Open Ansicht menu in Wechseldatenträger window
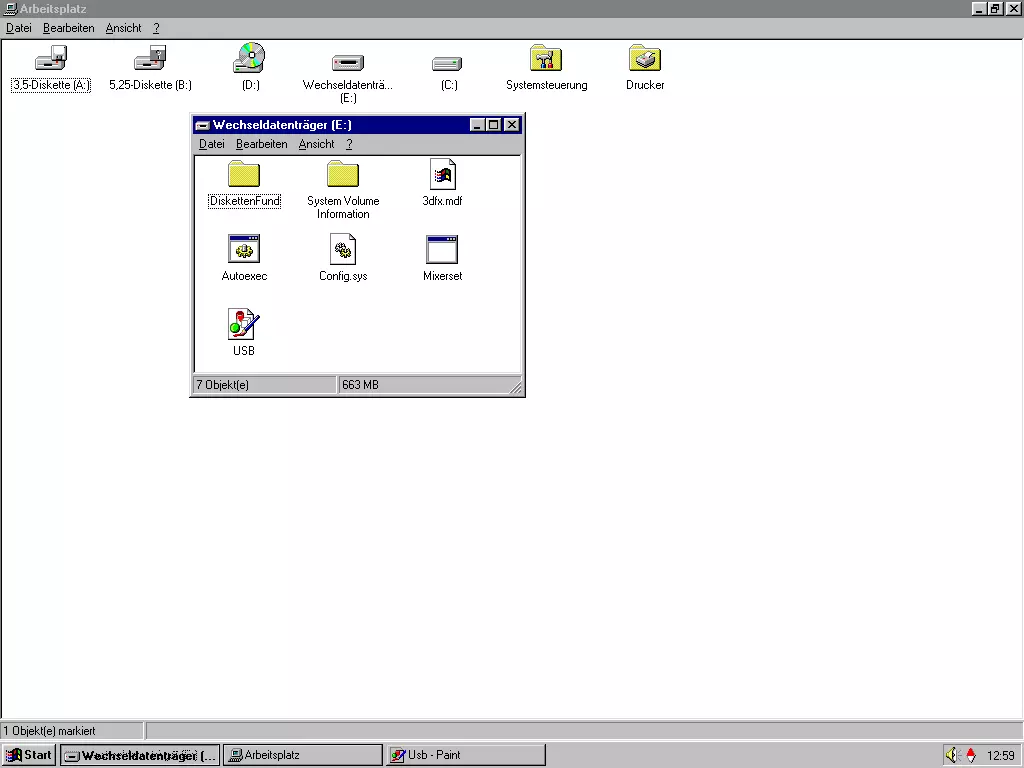The image size is (1024, 768). pyautogui.click(x=316, y=144)
